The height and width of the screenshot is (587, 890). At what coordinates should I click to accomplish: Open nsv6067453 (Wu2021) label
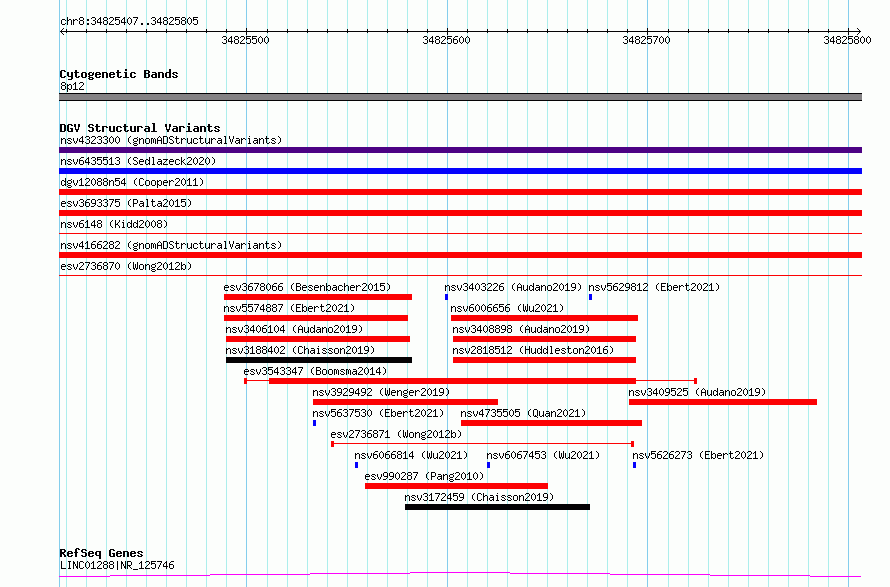(x=543, y=455)
